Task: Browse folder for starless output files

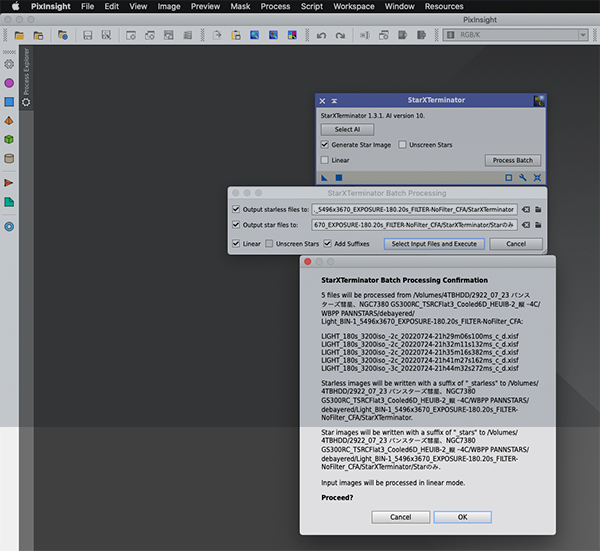Action: pyautogui.click(x=538, y=209)
